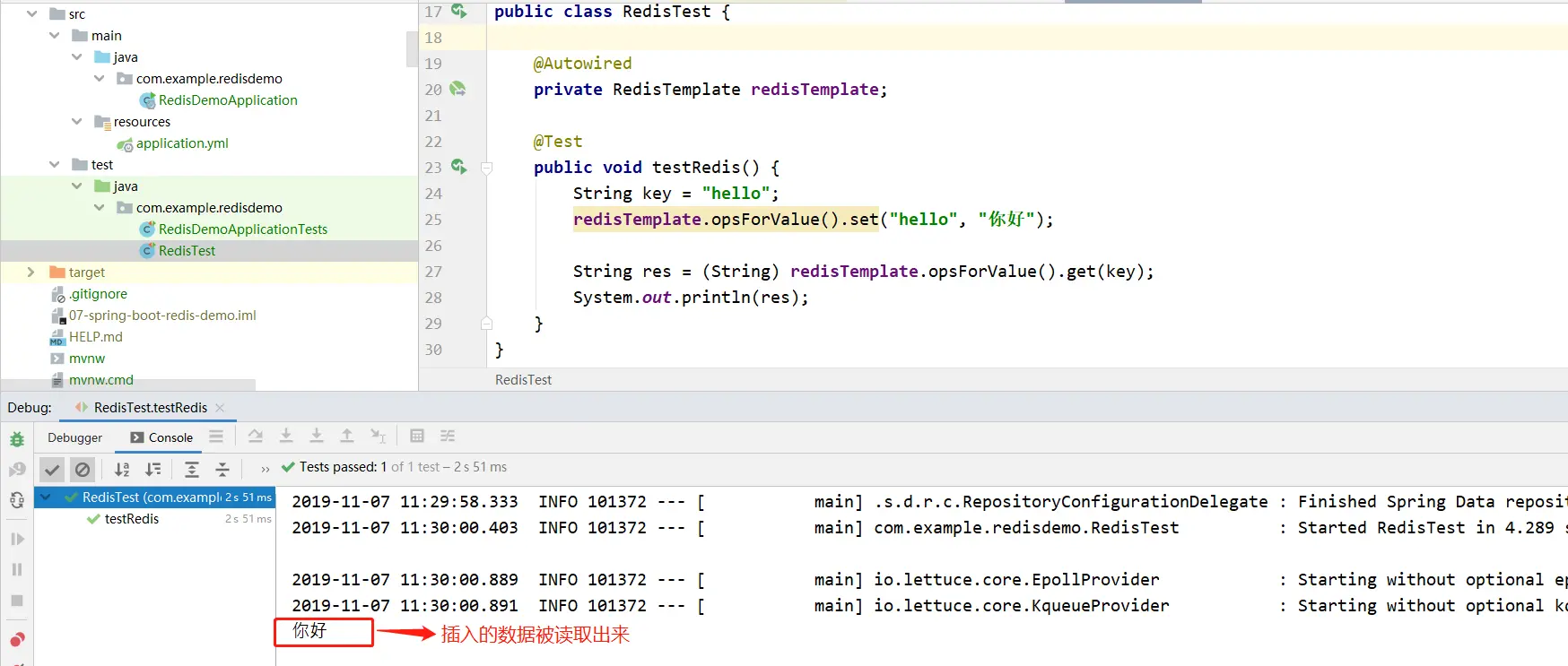Screen dimensions: 1568x666
Task: Collapse com.example.redisdemo package under main
Action: (x=100, y=78)
